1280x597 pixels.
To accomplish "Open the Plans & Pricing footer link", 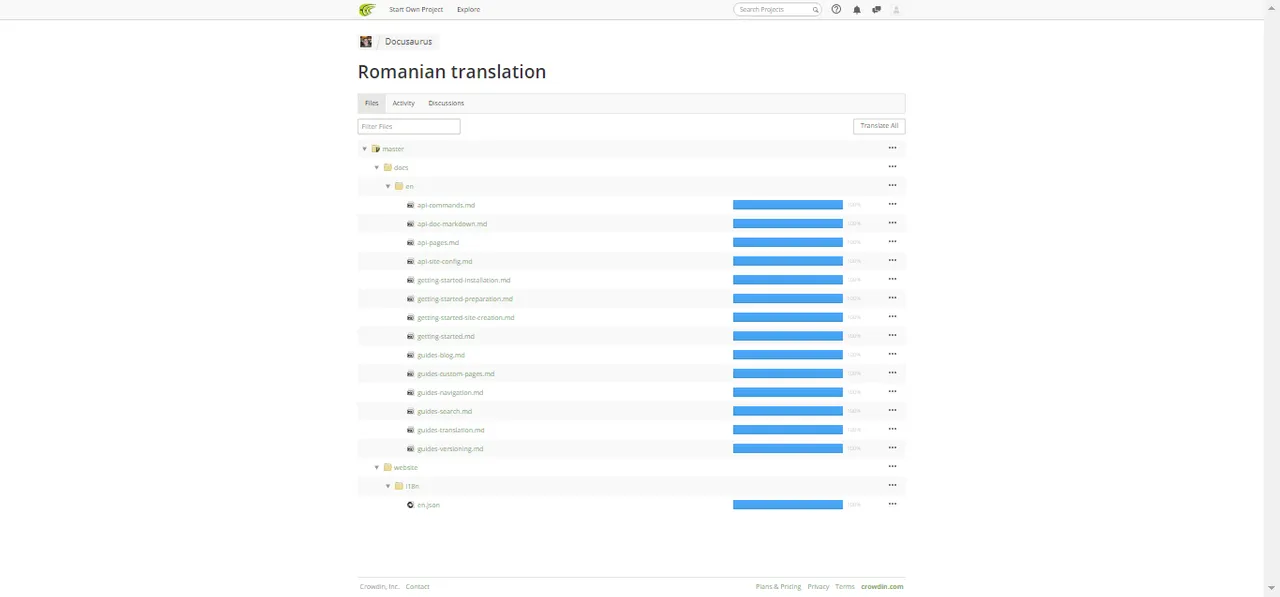I will point(778,587).
